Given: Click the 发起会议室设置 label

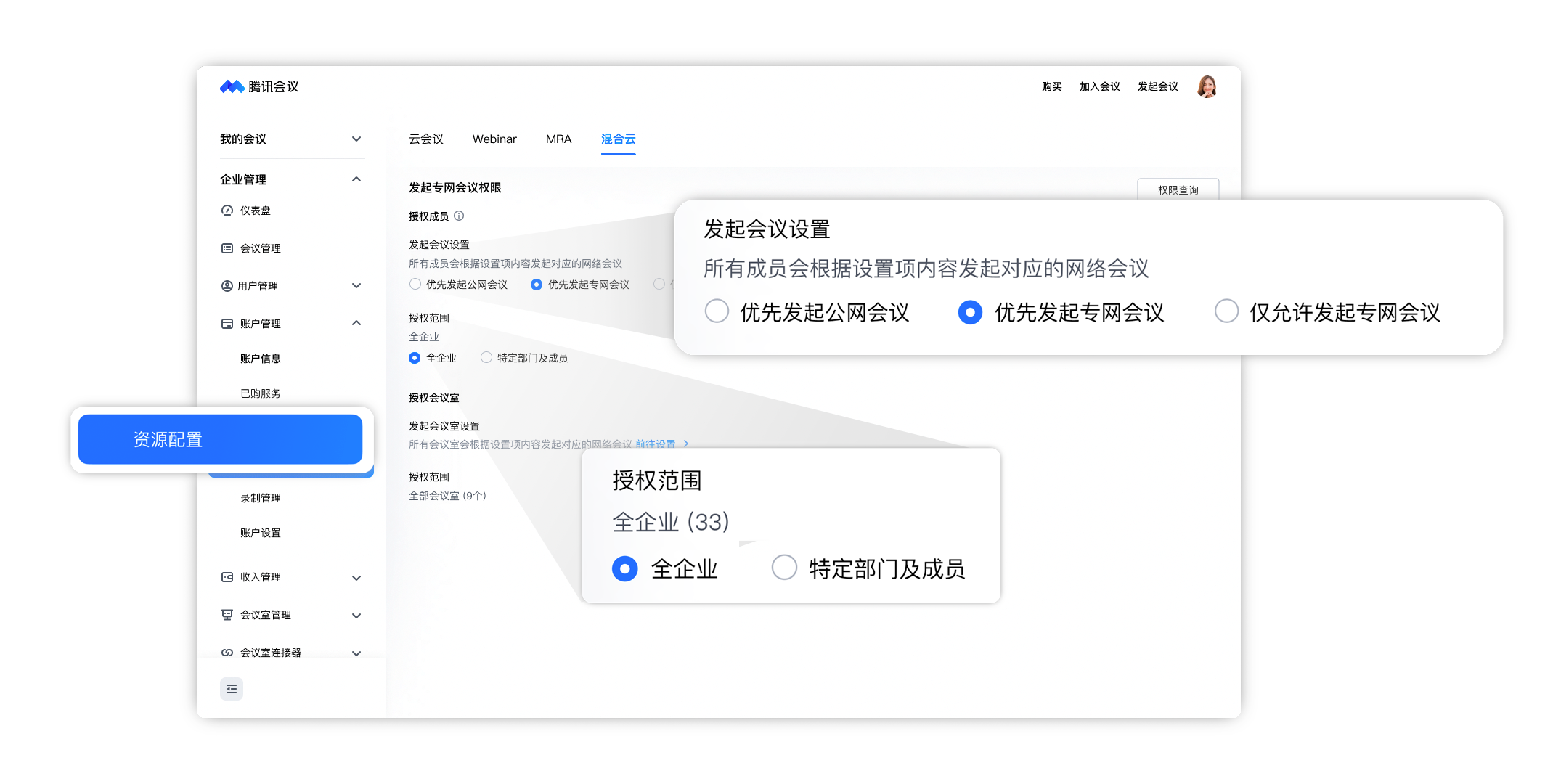Looking at the screenshot, I should [x=444, y=426].
